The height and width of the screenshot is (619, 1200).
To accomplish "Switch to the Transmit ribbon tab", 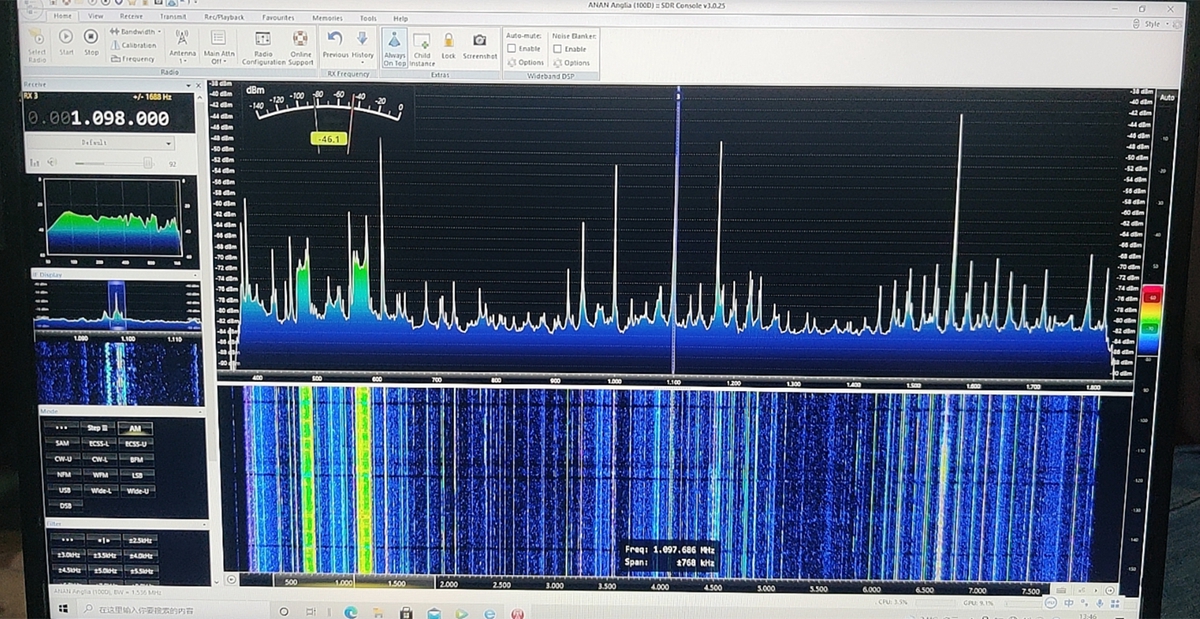I will tap(173, 17).
